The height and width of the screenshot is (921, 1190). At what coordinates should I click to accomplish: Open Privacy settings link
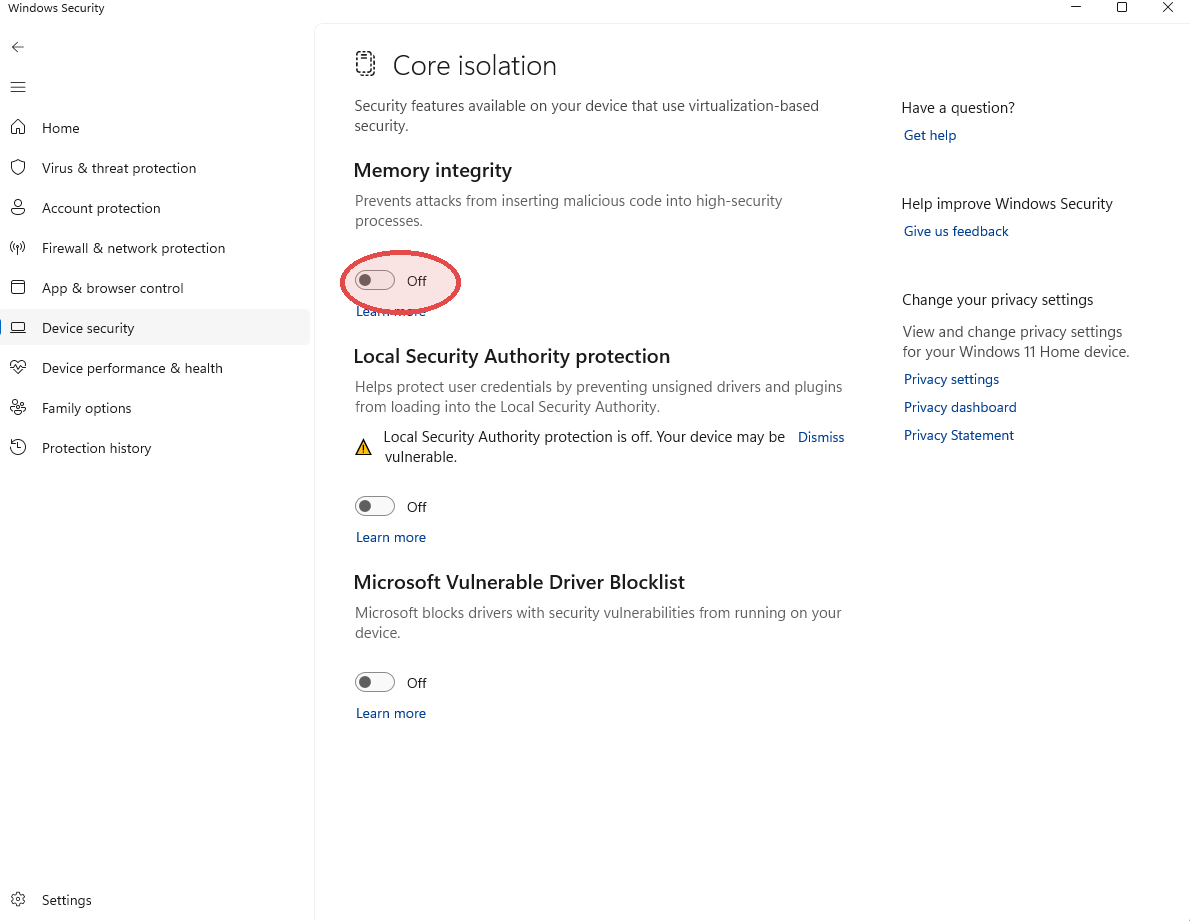coord(951,379)
